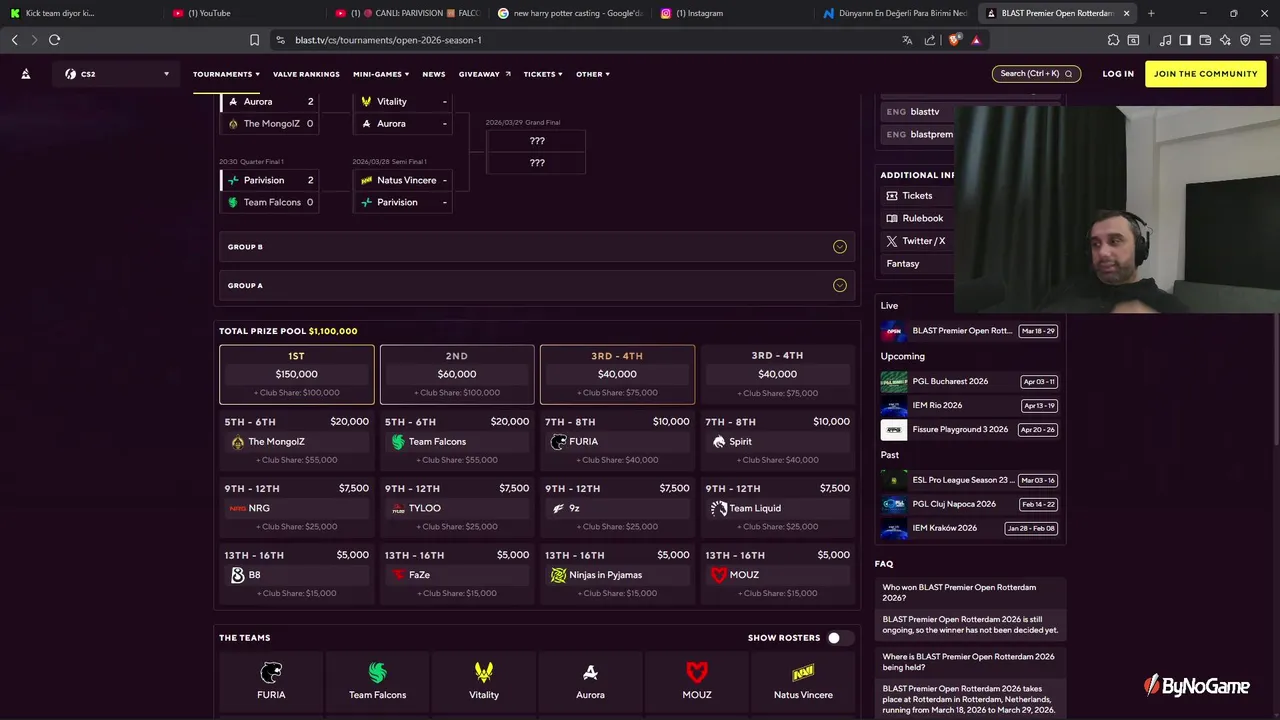Open Brave Shields lion icon

pos(954,40)
